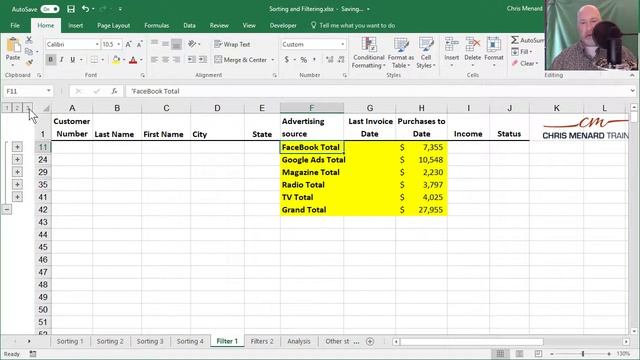
Task: Open Merge & Center dropdown arrow
Action: (273, 60)
